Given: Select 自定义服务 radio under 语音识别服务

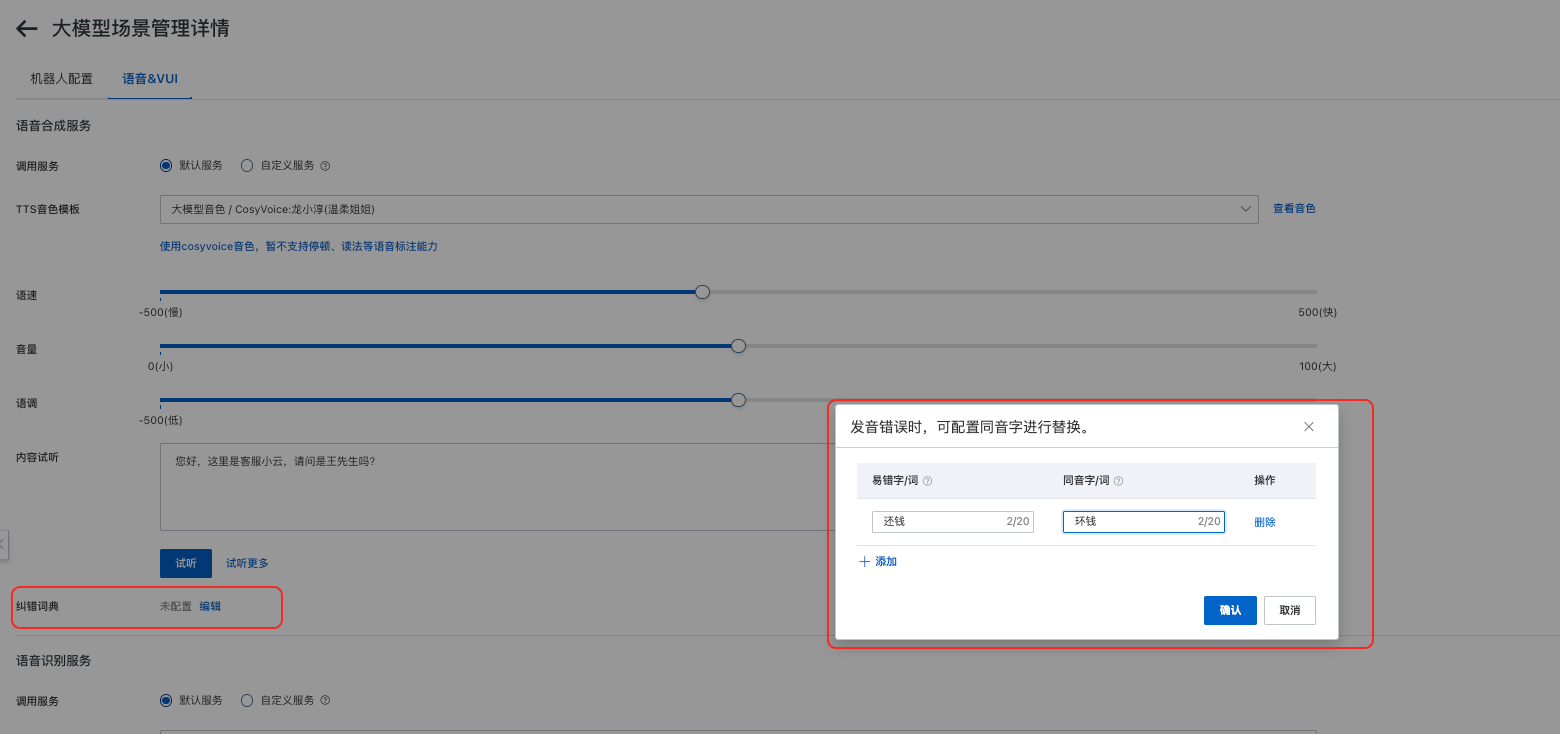Looking at the screenshot, I should pyautogui.click(x=247, y=701).
